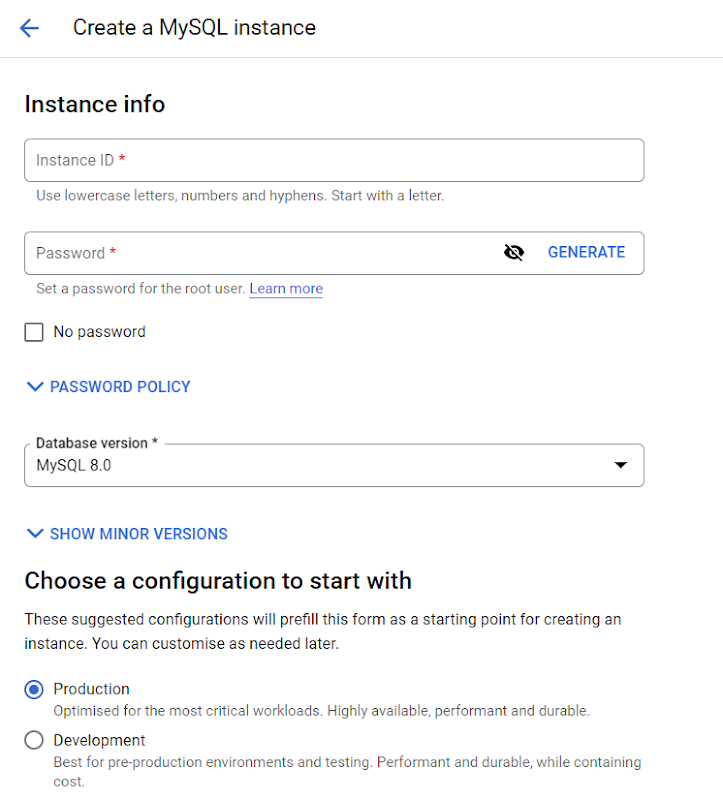Click the 'No password' label text
The width and height of the screenshot is (723, 800).
click(99, 332)
